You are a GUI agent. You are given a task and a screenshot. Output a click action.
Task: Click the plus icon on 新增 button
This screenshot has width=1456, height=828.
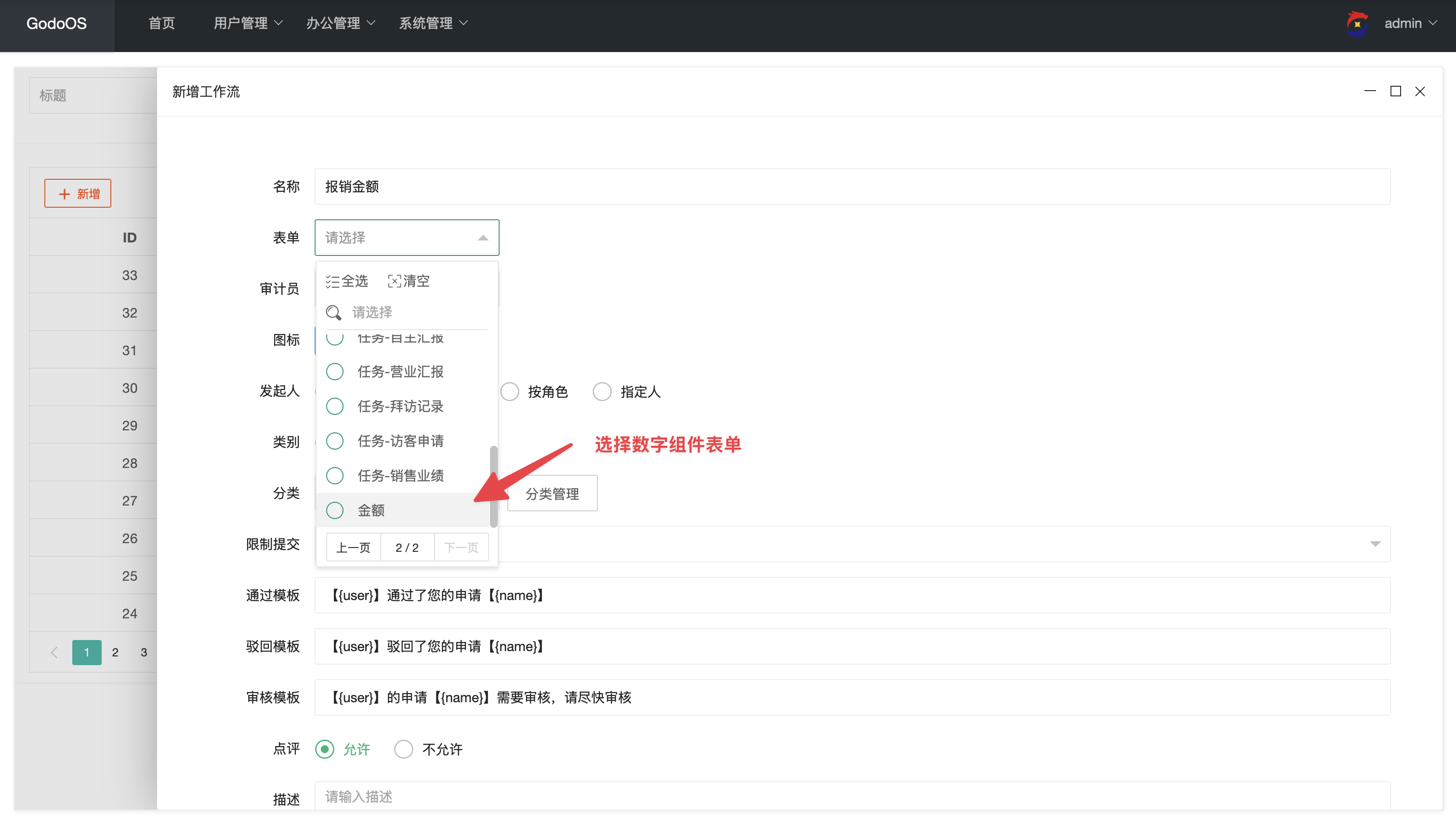coord(65,194)
